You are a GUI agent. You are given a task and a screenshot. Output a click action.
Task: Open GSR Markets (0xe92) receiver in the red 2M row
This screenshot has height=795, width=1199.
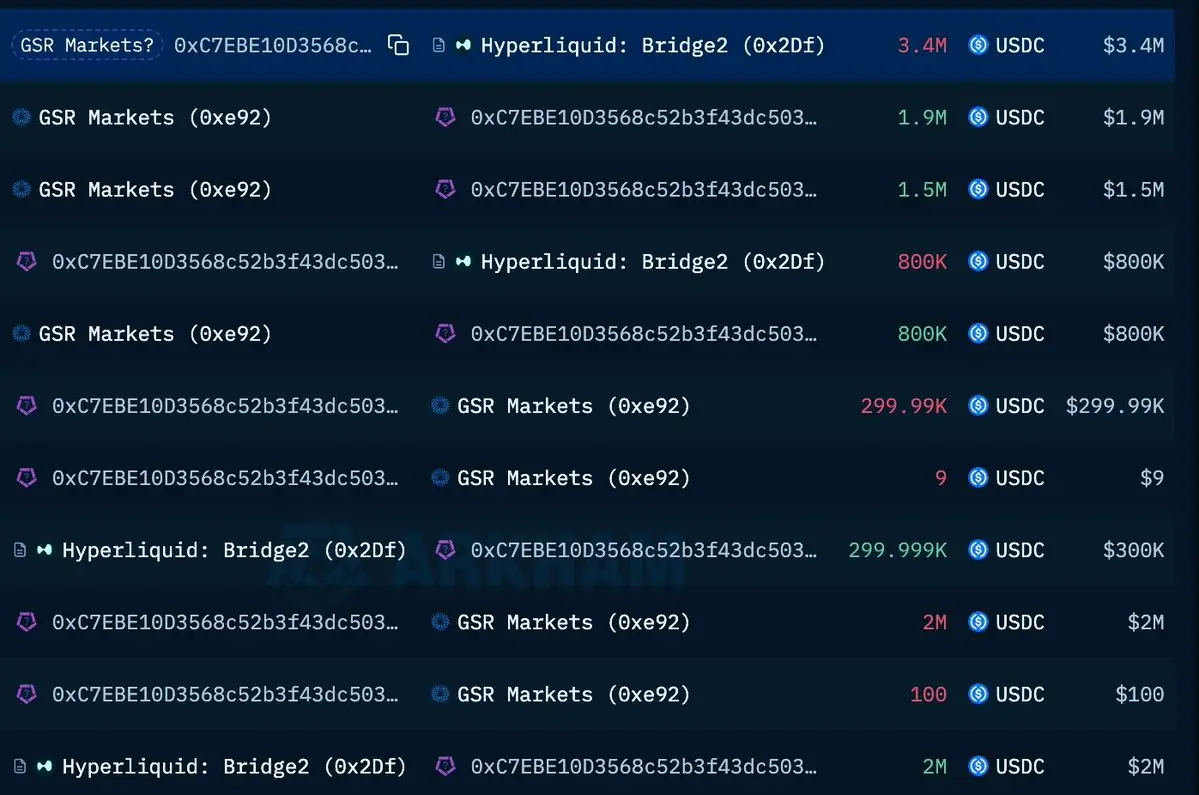574,621
